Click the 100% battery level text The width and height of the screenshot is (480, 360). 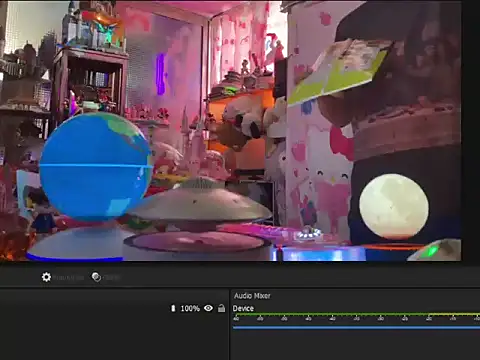pos(190,308)
